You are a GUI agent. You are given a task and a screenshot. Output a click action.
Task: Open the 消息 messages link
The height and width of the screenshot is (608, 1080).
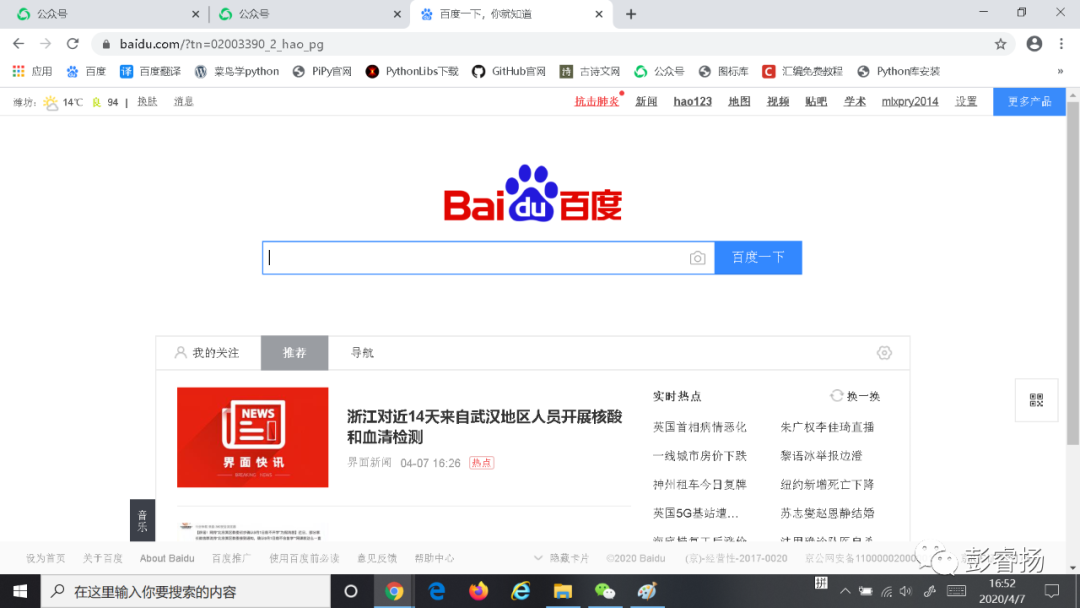183,102
